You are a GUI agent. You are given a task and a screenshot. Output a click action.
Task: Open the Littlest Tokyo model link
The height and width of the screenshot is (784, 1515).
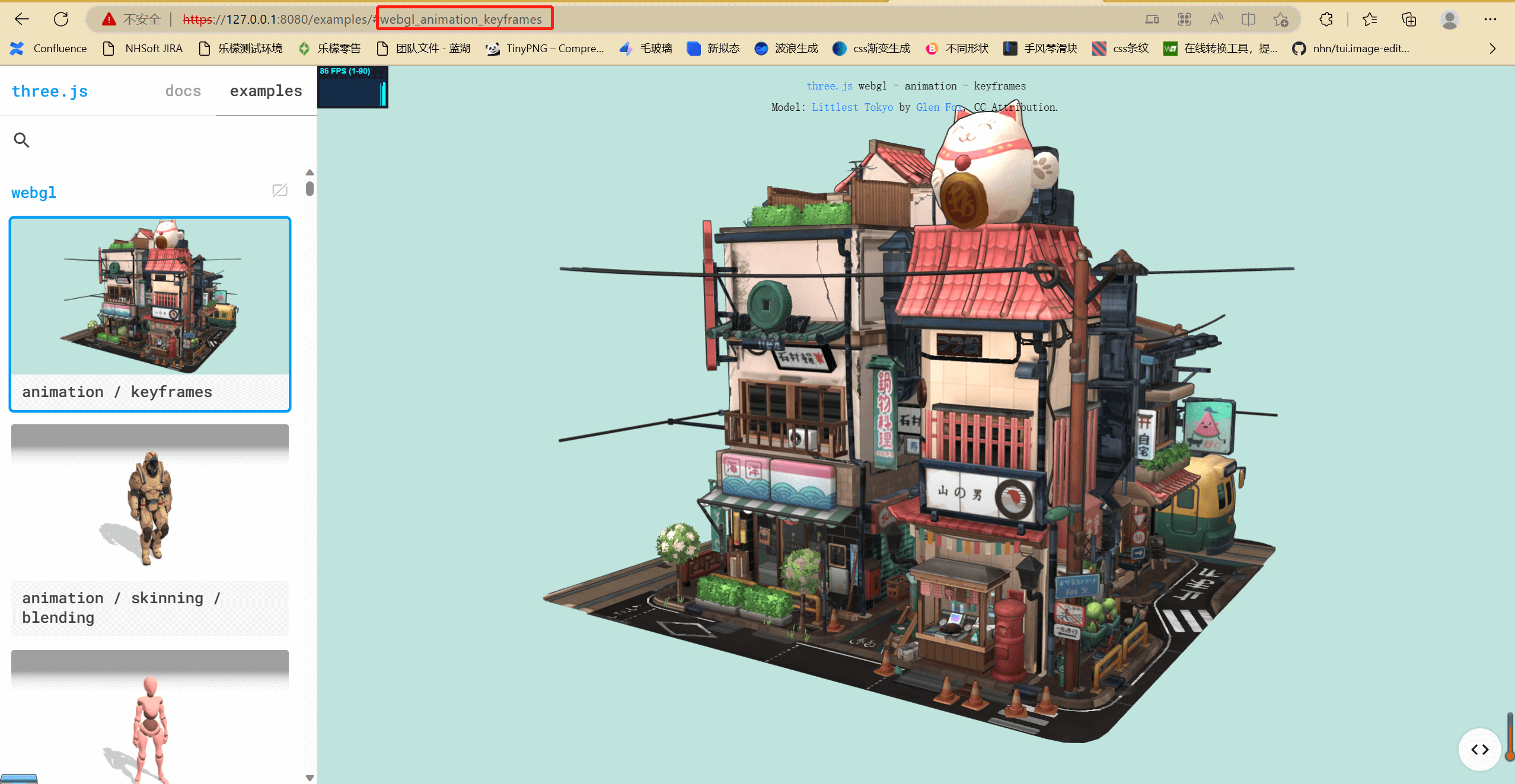[x=852, y=107]
